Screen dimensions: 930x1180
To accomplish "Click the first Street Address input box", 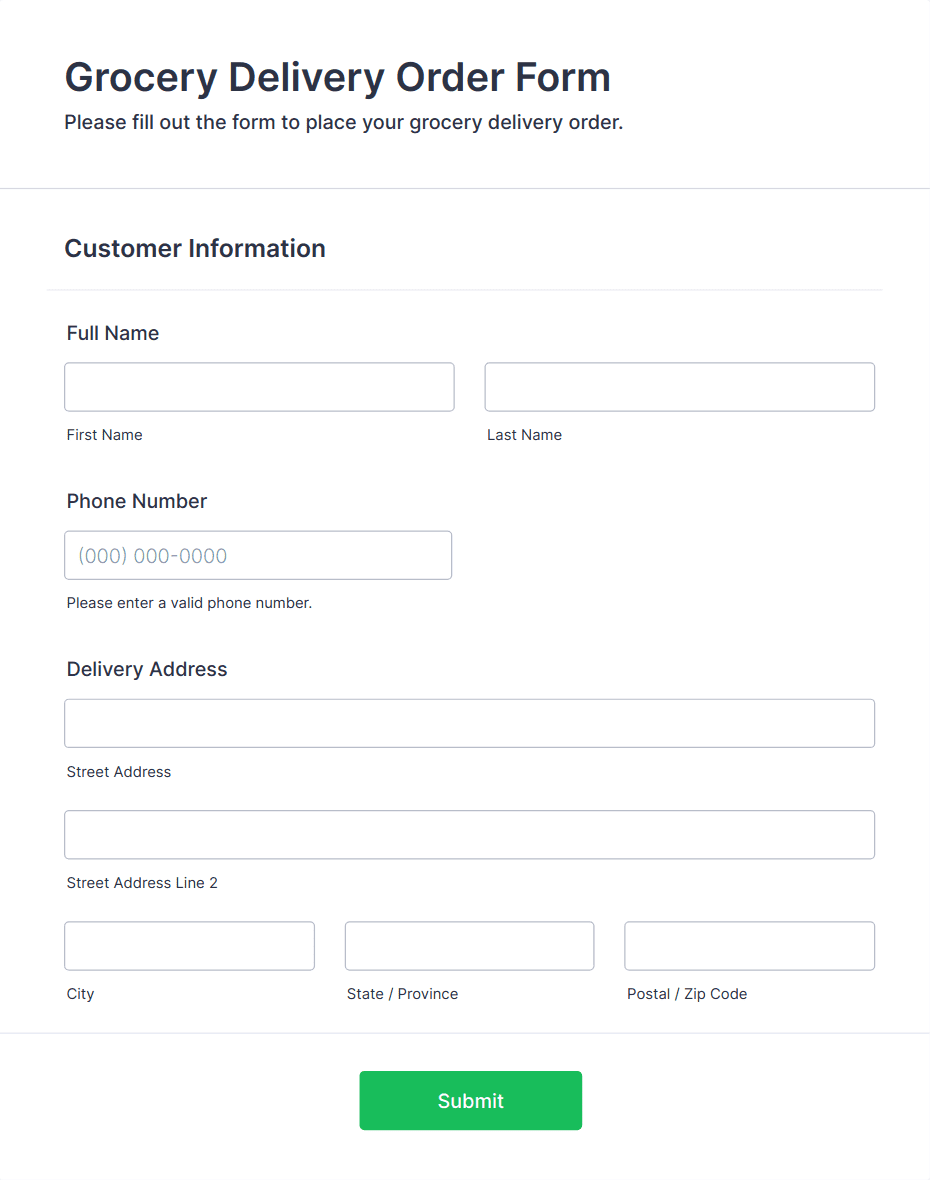I will (x=469, y=723).
